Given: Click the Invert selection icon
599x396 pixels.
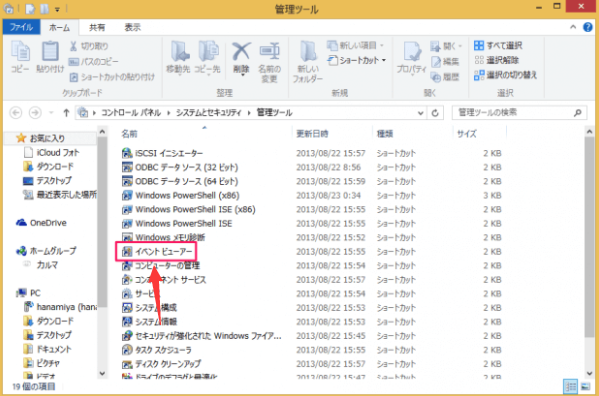Looking at the screenshot, I should coord(479,75).
